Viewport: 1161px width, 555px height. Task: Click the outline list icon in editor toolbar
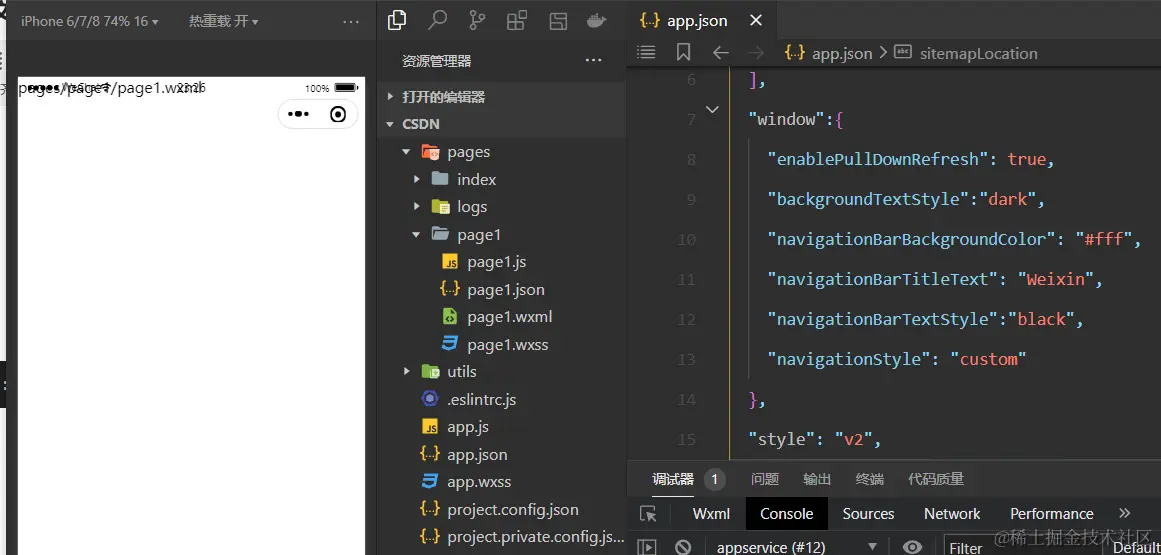(646, 53)
